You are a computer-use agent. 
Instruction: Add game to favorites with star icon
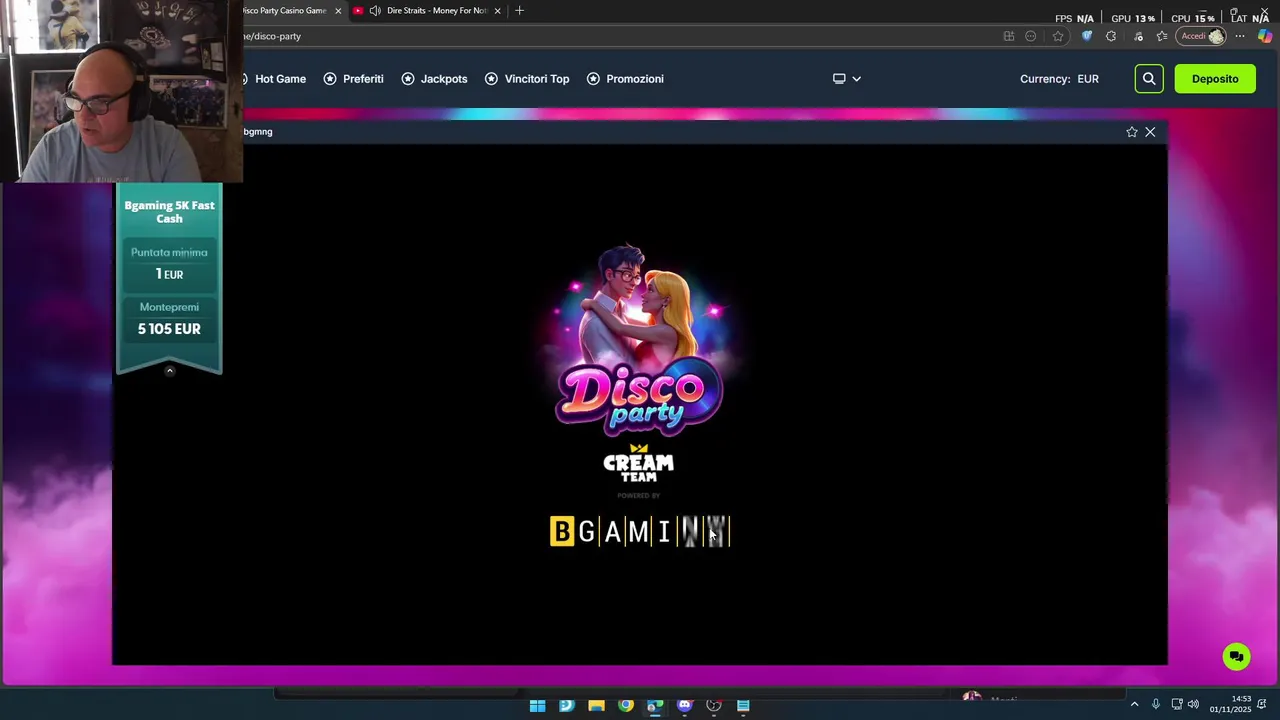tap(1132, 132)
